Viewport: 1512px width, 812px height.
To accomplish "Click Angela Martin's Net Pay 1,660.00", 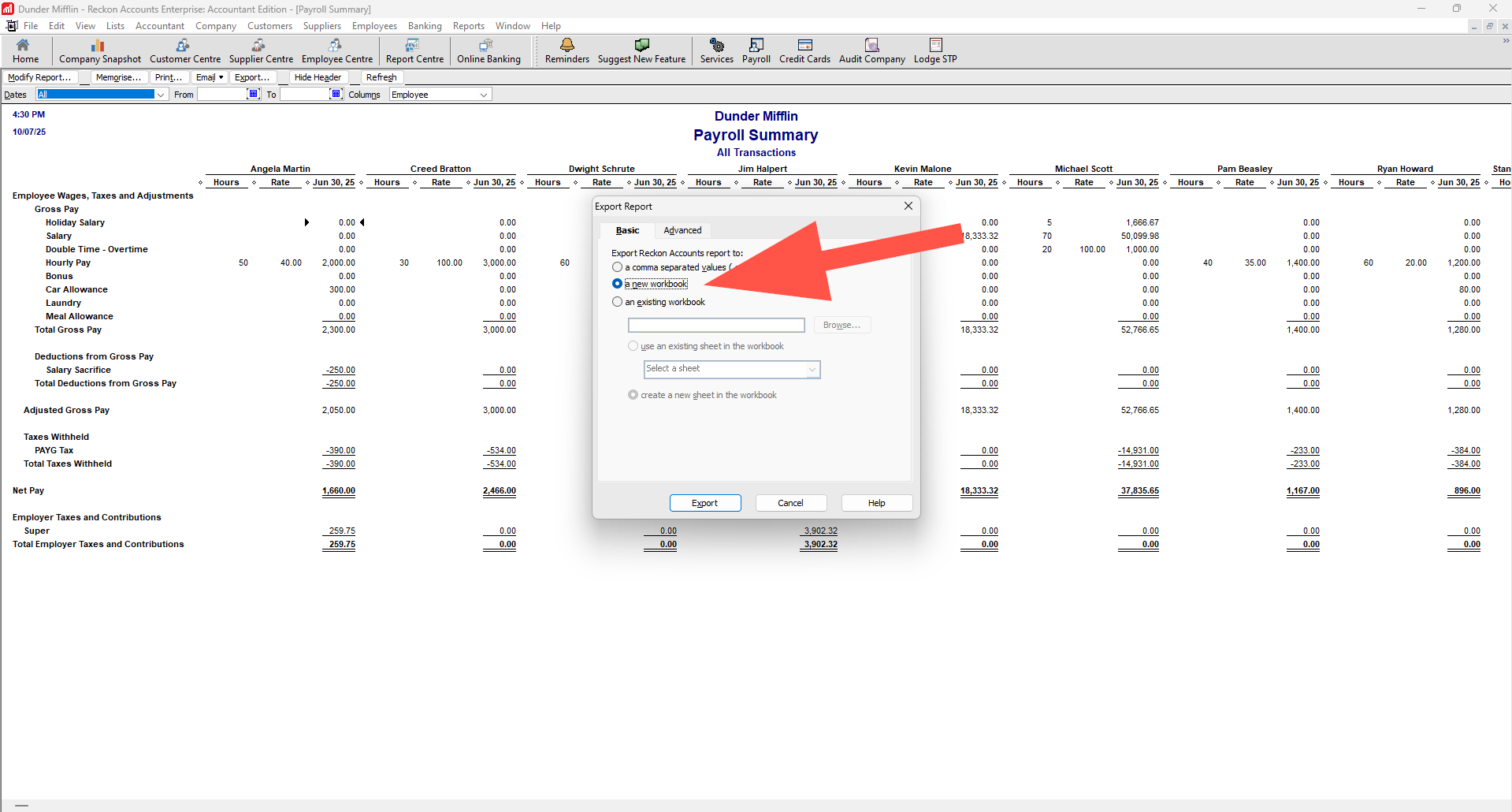I will click(x=339, y=490).
